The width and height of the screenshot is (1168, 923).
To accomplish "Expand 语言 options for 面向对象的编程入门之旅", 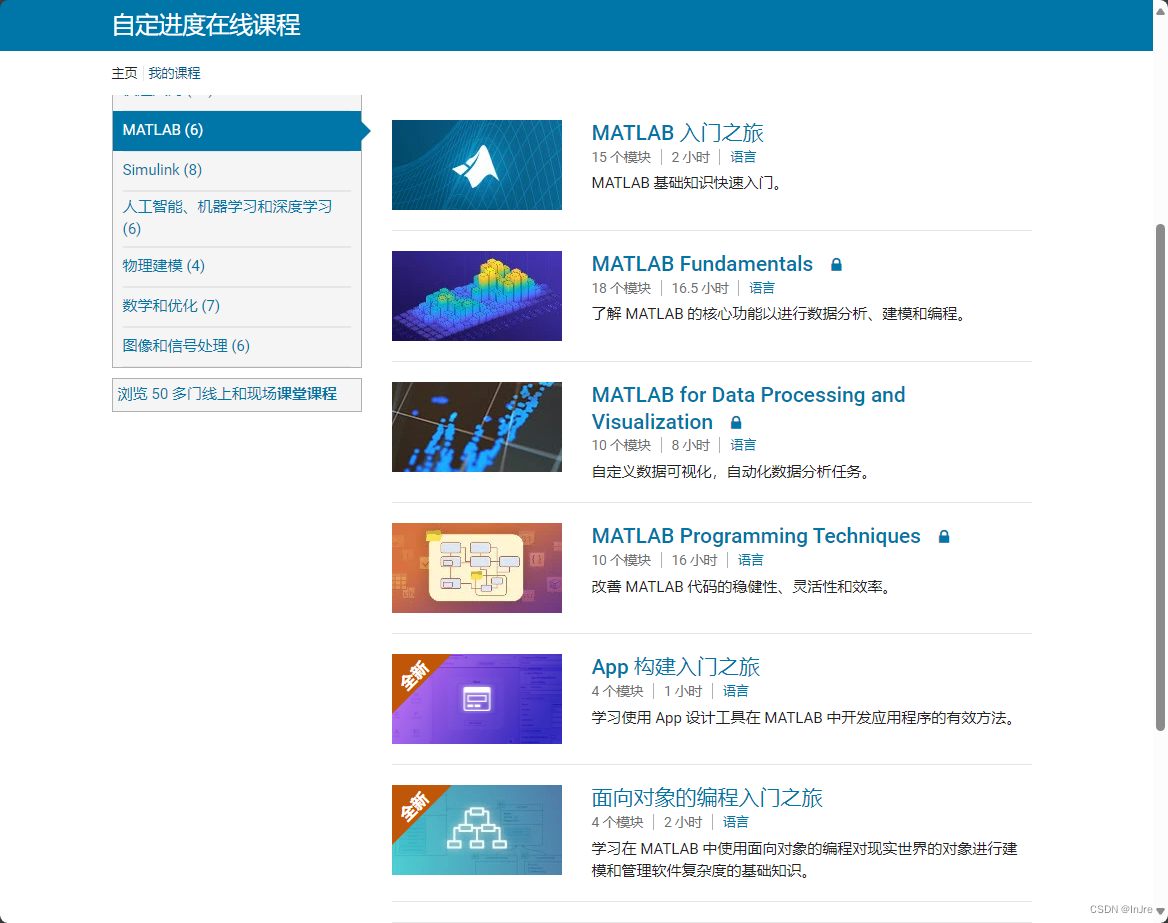I will coord(735,822).
